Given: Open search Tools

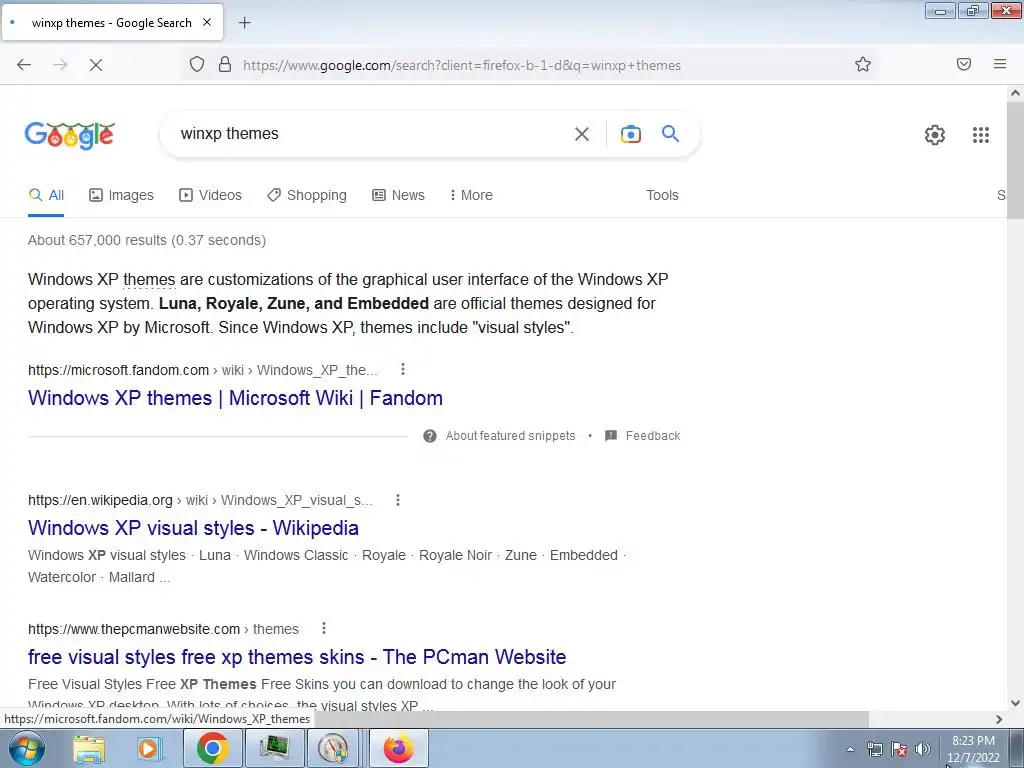Looking at the screenshot, I should click(x=662, y=195).
